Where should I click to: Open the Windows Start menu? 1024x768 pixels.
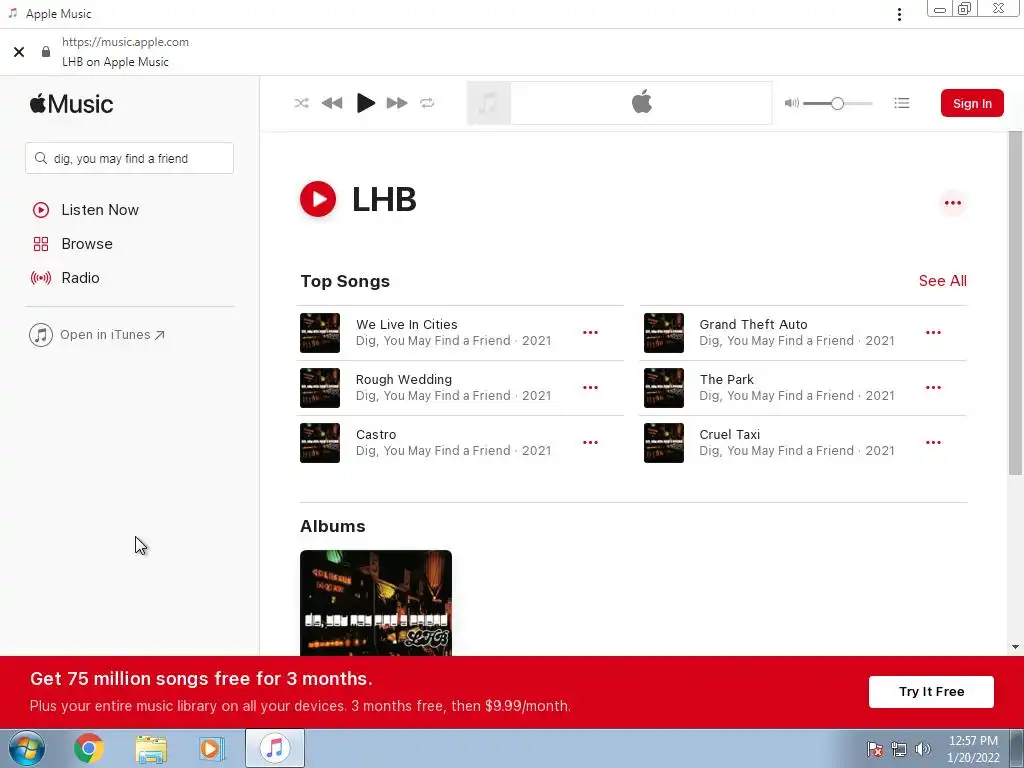[x=27, y=748]
